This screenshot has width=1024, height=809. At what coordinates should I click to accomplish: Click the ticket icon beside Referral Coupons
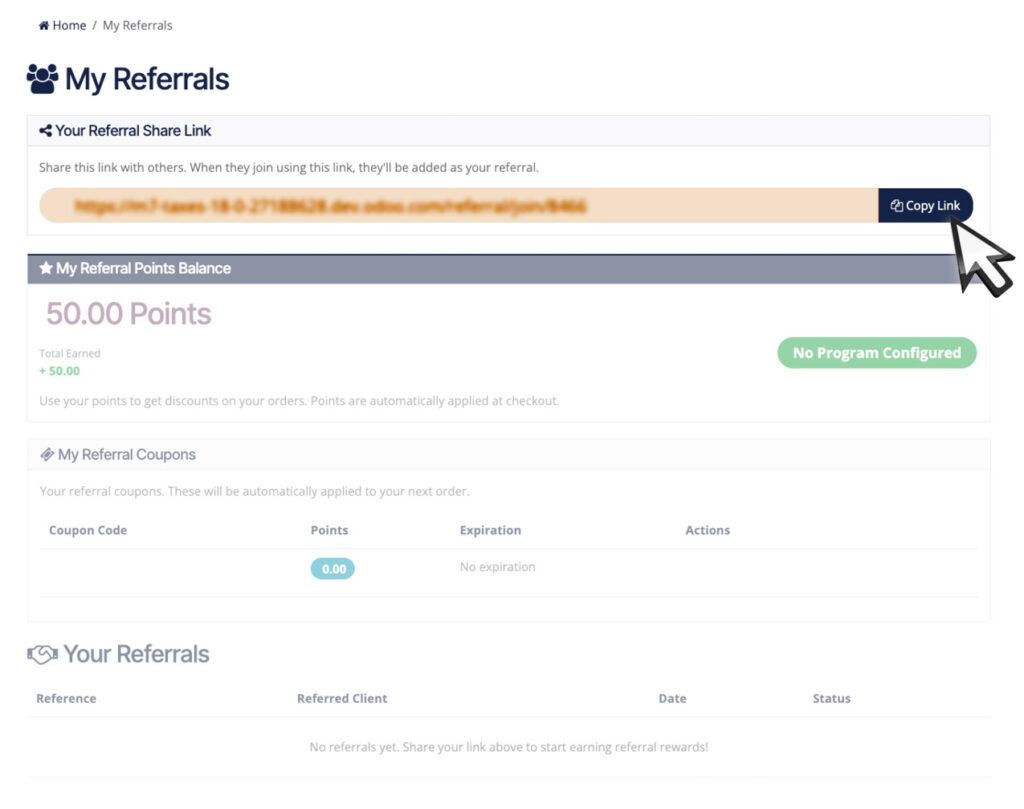[47, 455]
